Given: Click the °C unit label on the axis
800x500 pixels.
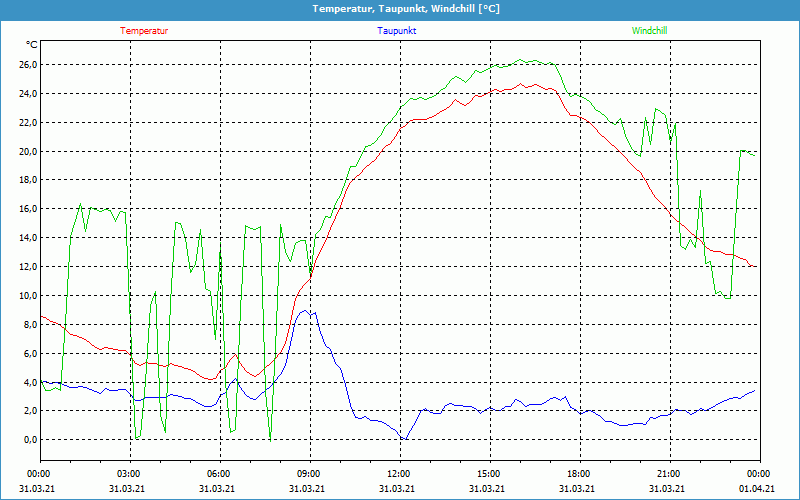Looking at the screenshot, I should tap(32, 45).
